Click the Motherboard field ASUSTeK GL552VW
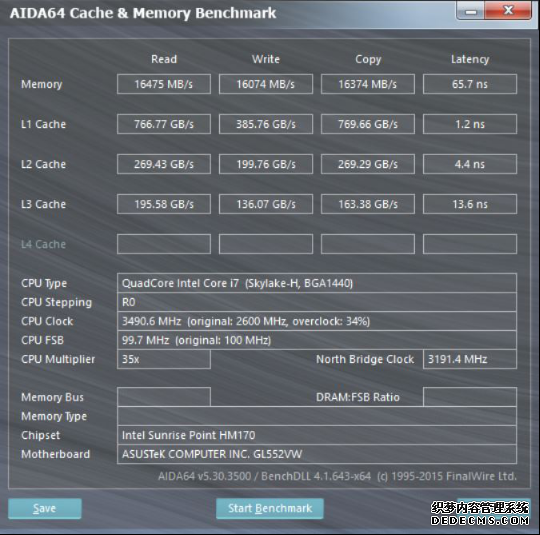This screenshot has height=535, width=540. click(x=317, y=454)
